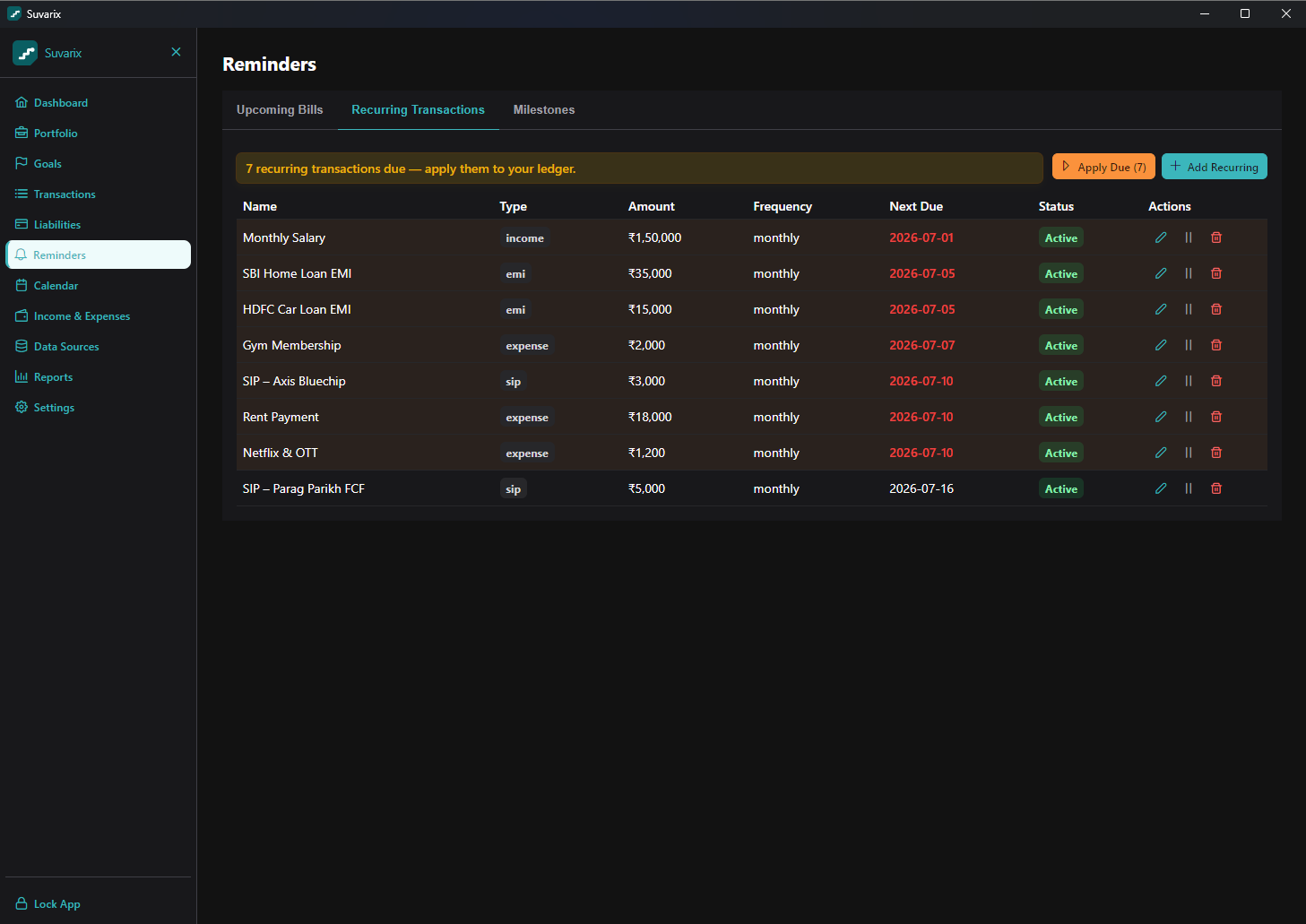Screen dimensions: 1306x924
Task: Delete the Monthly Salary recurring transaction
Action: coord(1216,237)
